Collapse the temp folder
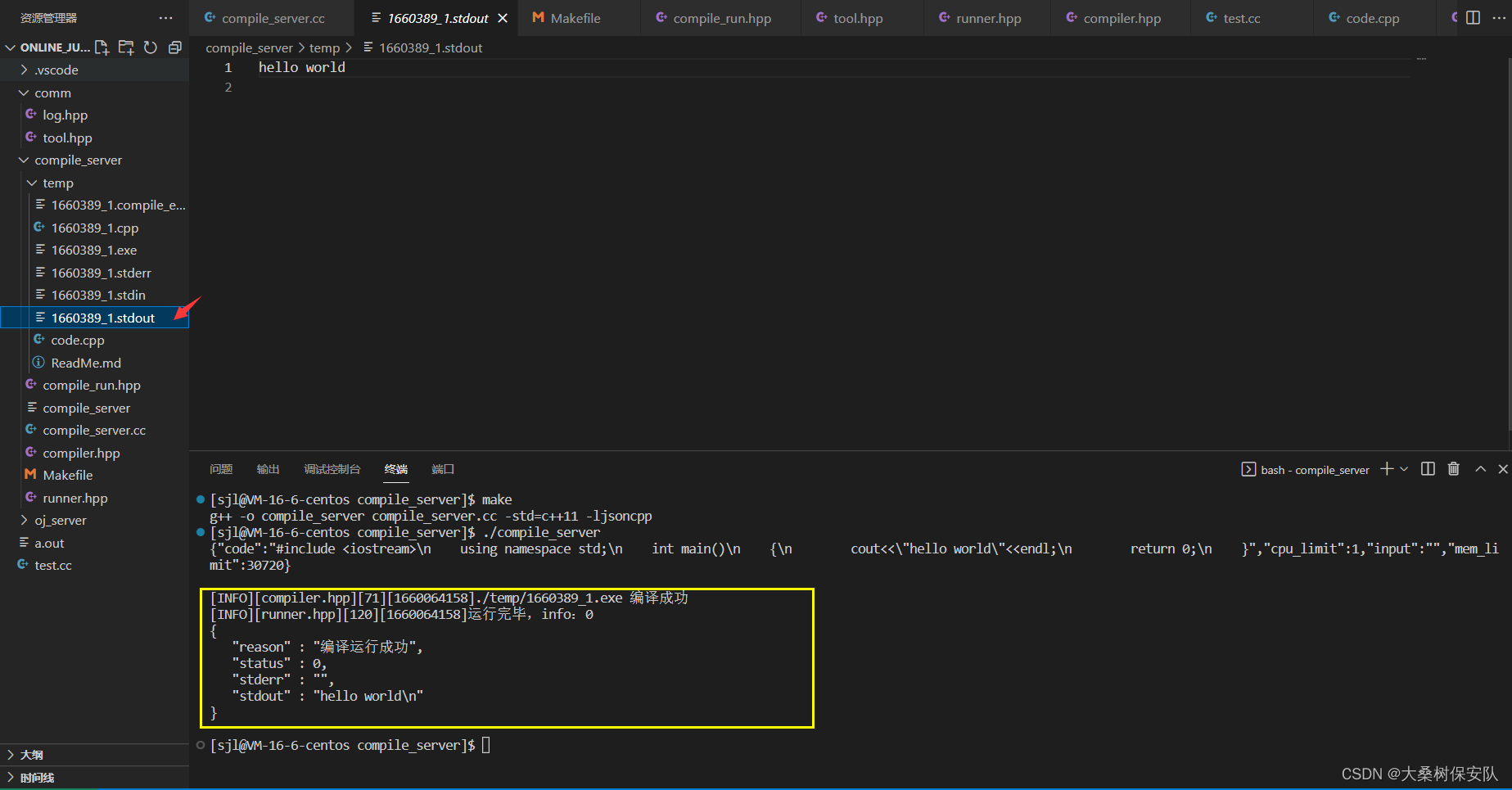 point(94,183)
